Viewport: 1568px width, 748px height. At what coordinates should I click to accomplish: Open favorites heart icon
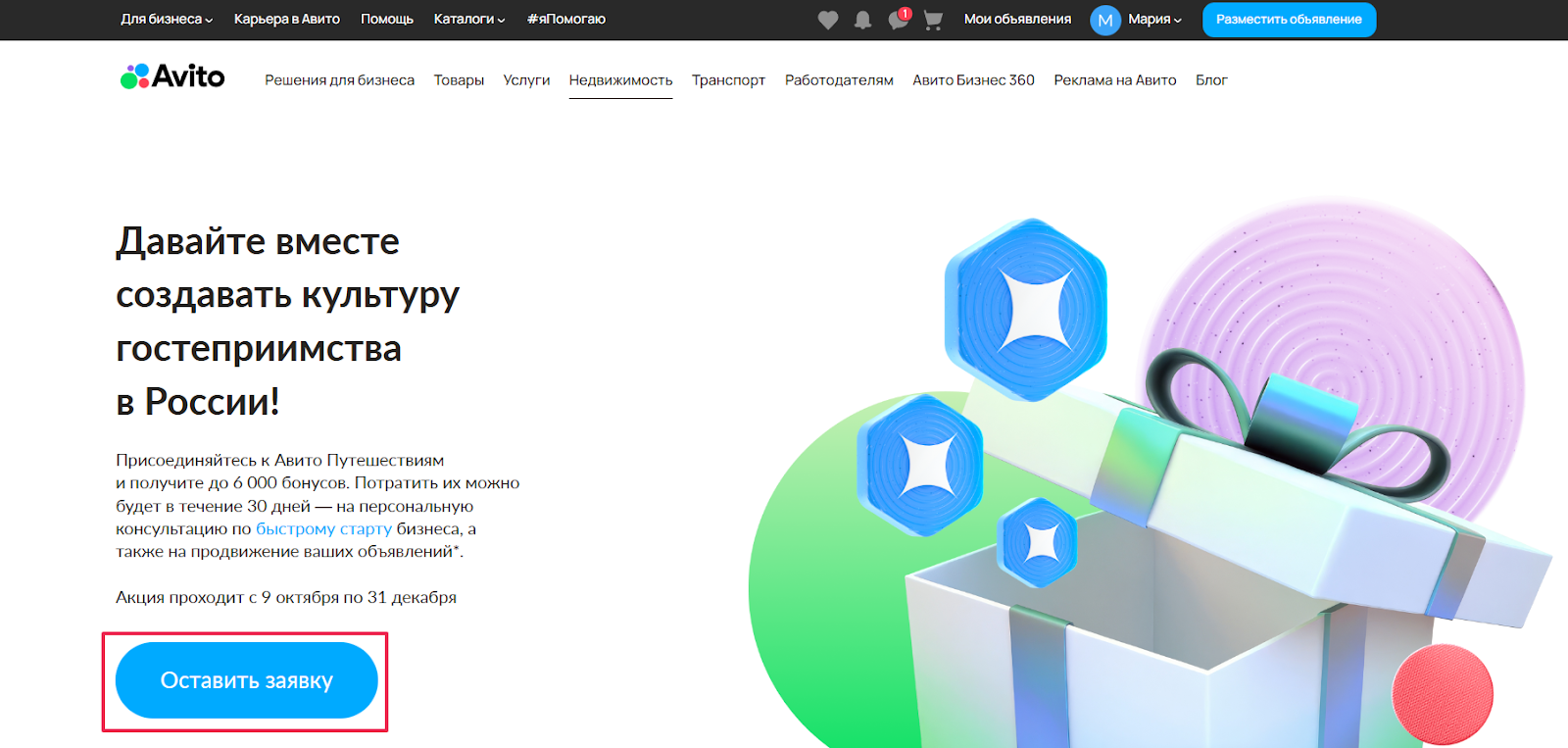pos(828,20)
